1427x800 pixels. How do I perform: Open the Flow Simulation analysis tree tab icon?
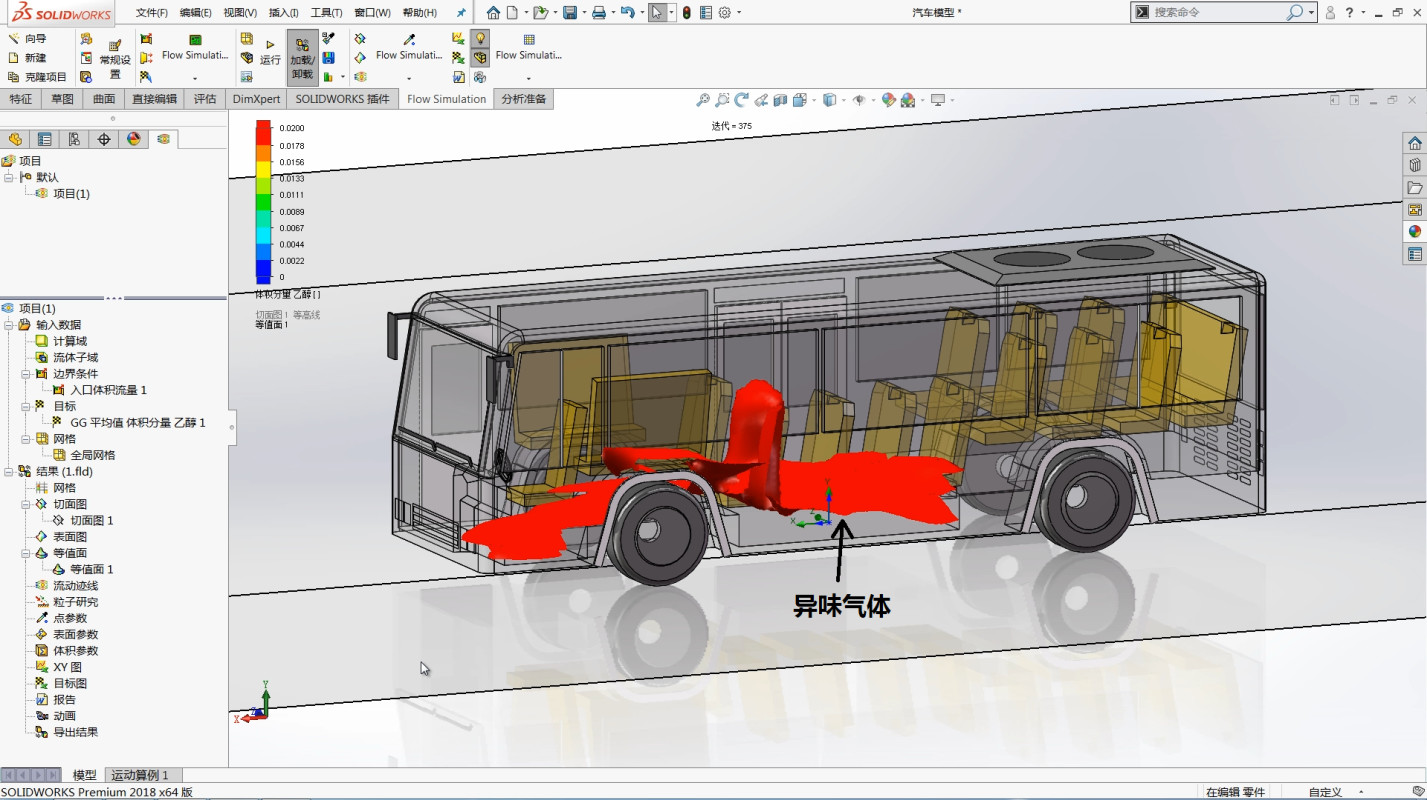164,139
